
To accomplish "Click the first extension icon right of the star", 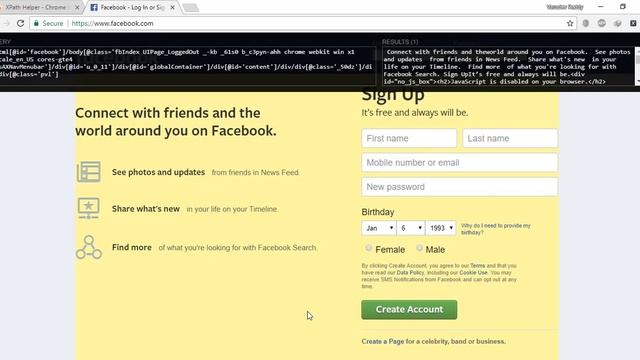I will (586, 23).
